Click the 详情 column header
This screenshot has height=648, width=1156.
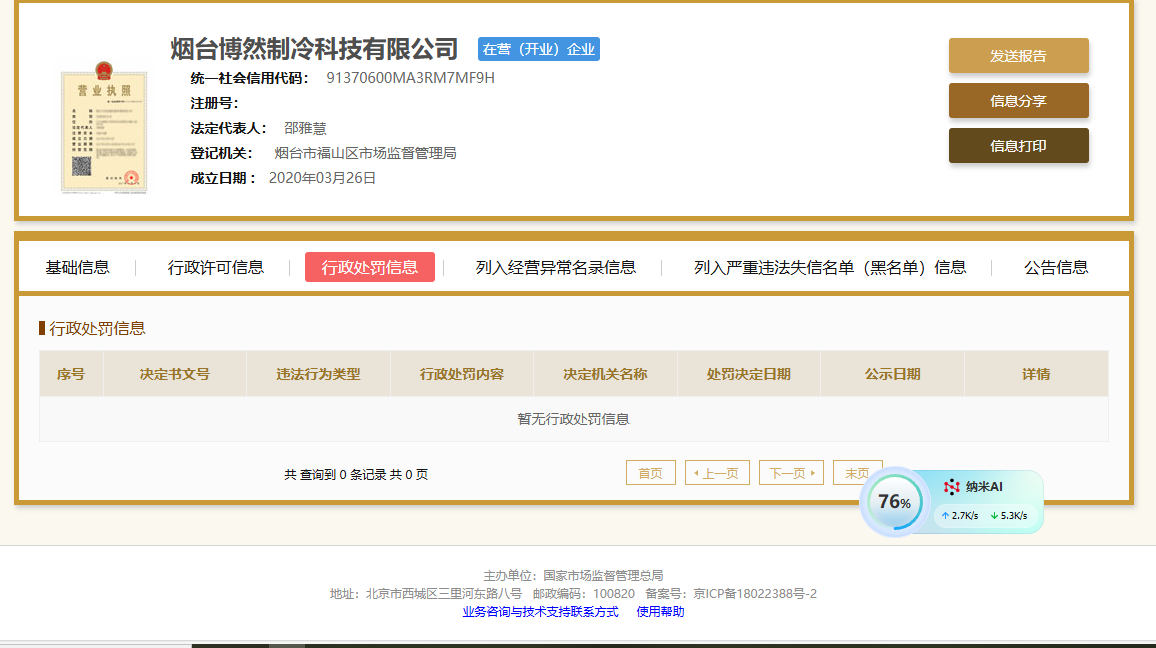[1036, 374]
